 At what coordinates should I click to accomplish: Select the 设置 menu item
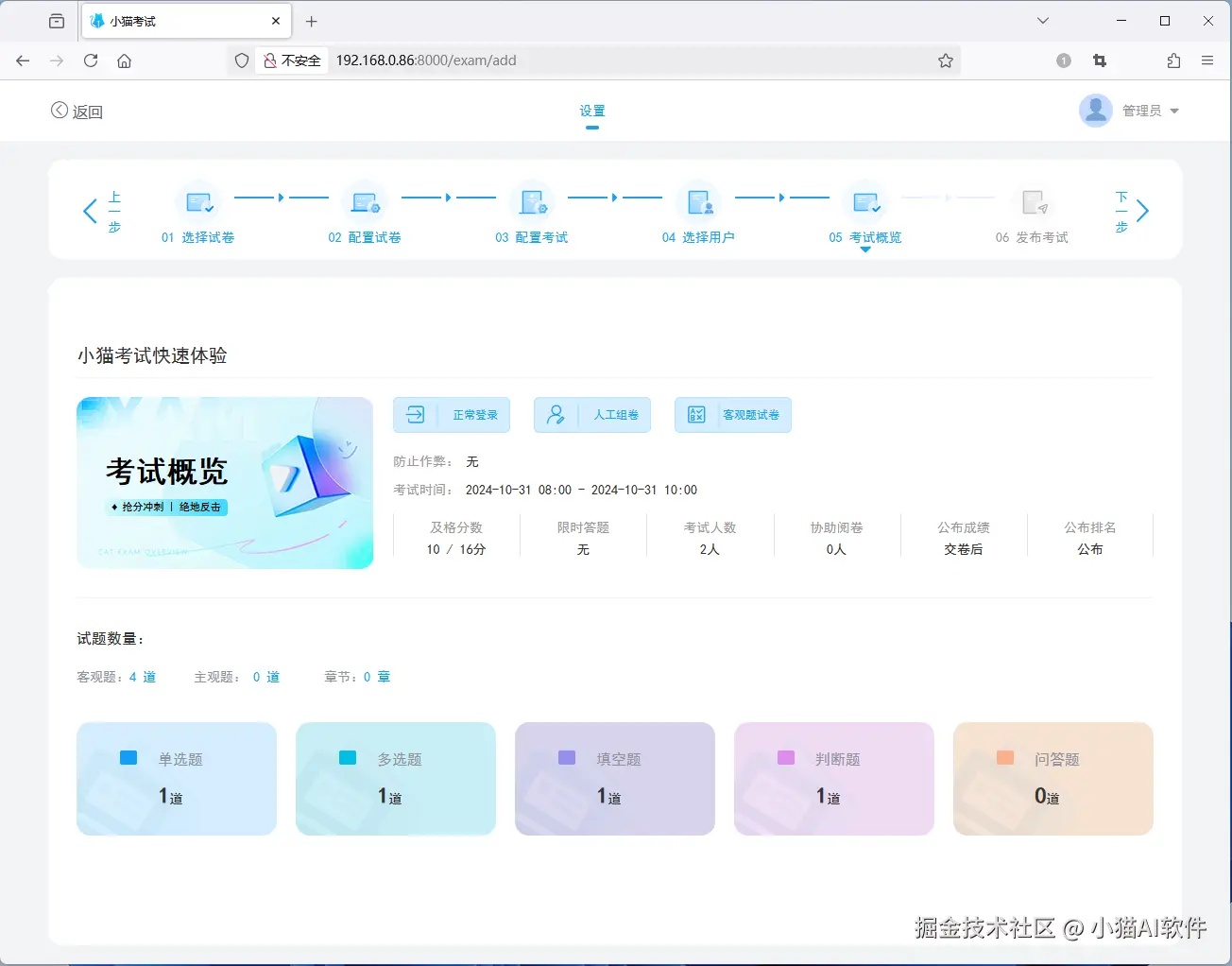[592, 110]
